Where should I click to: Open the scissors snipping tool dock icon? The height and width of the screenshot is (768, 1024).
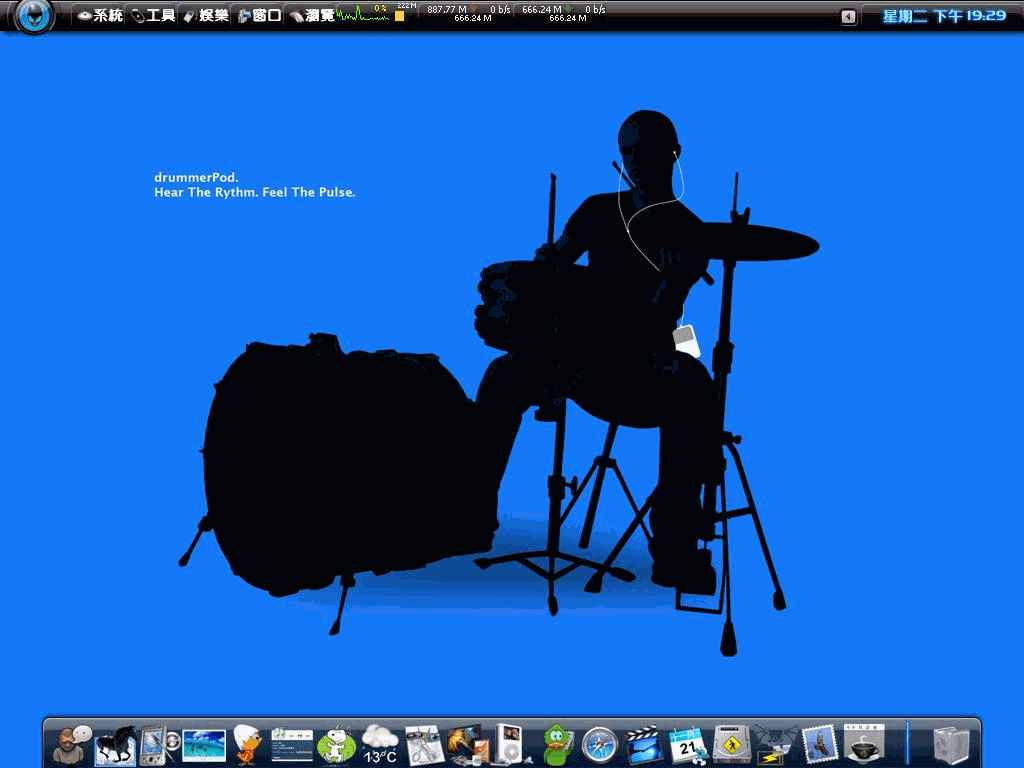click(424, 744)
